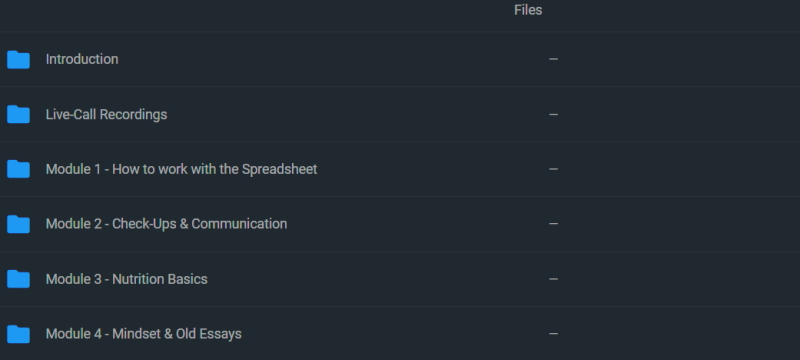Select the Module 1 folder icon
Screen dimensions: 800x360
click(18, 169)
